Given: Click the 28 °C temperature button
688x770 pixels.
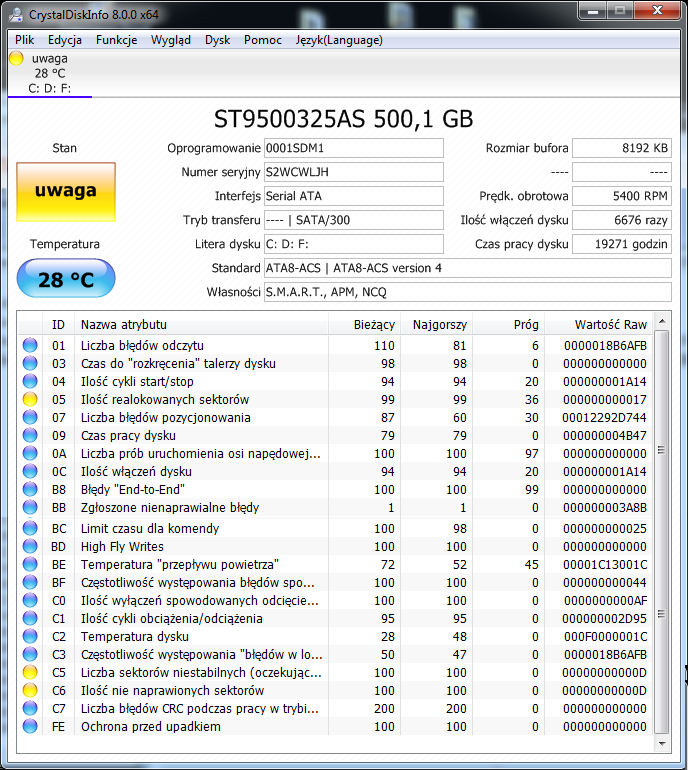Looking at the screenshot, I should coord(66,278).
